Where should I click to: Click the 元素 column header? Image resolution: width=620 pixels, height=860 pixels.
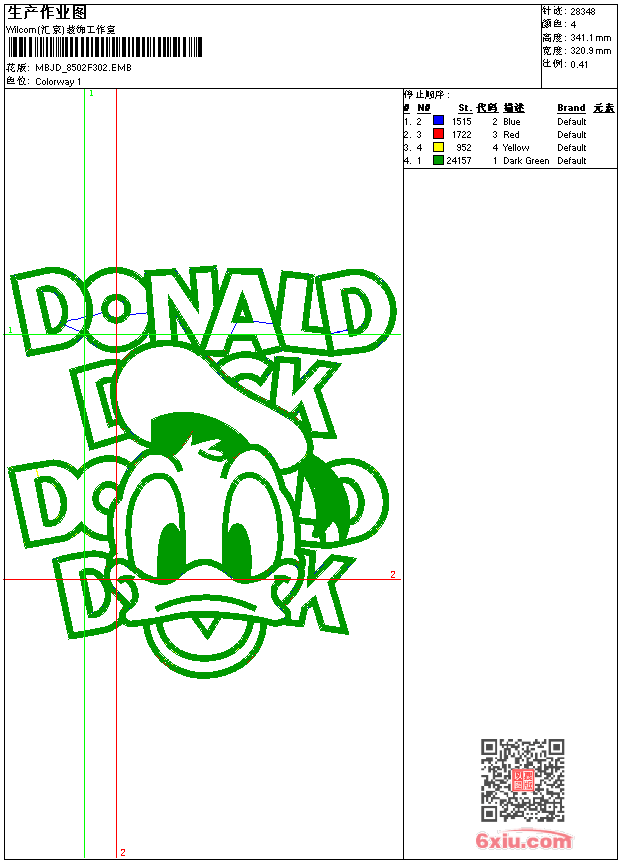604,108
